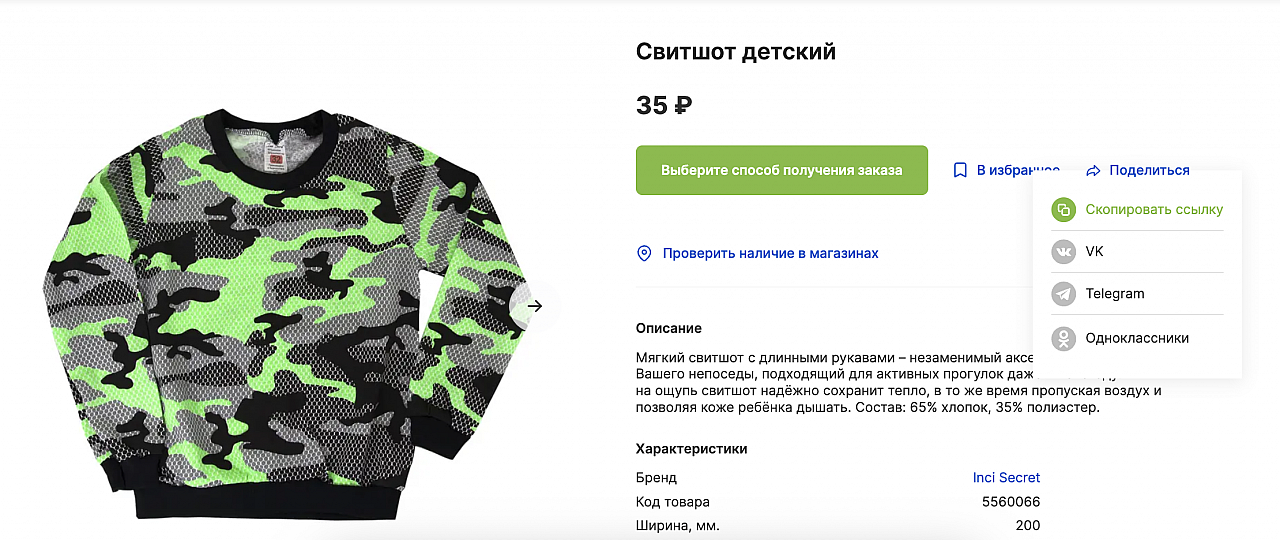Click the Odnoklassniki logo icon
The width and height of the screenshot is (1280, 540).
(x=1064, y=338)
